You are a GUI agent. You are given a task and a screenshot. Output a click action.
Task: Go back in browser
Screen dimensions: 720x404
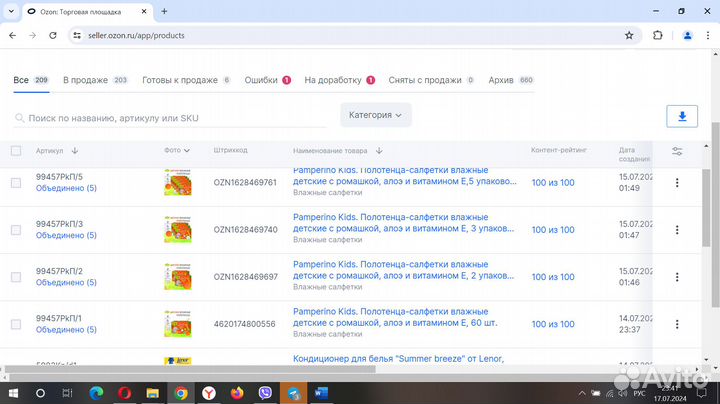pyautogui.click(x=12, y=35)
